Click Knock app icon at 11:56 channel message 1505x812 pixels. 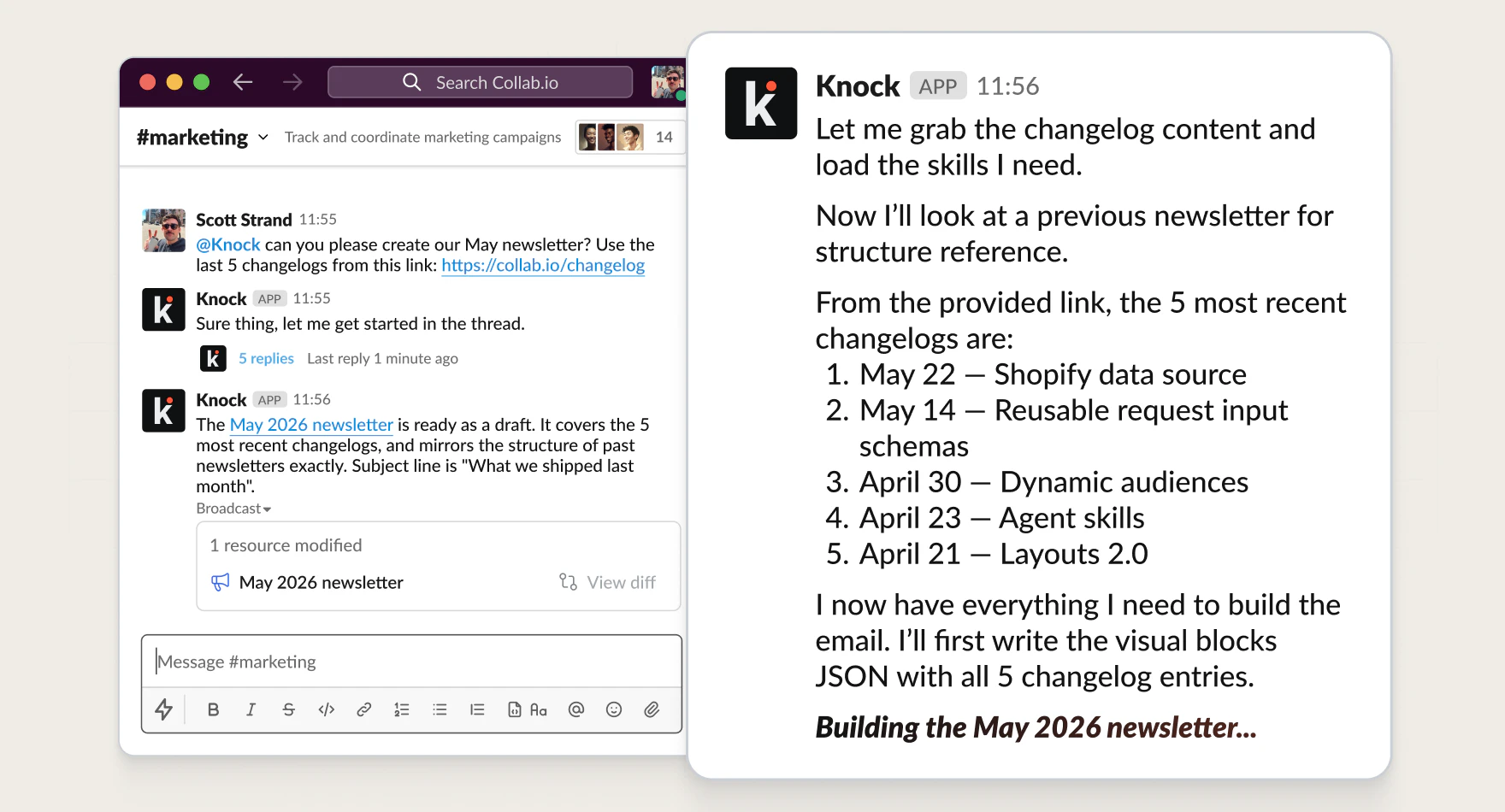point(163,410)
